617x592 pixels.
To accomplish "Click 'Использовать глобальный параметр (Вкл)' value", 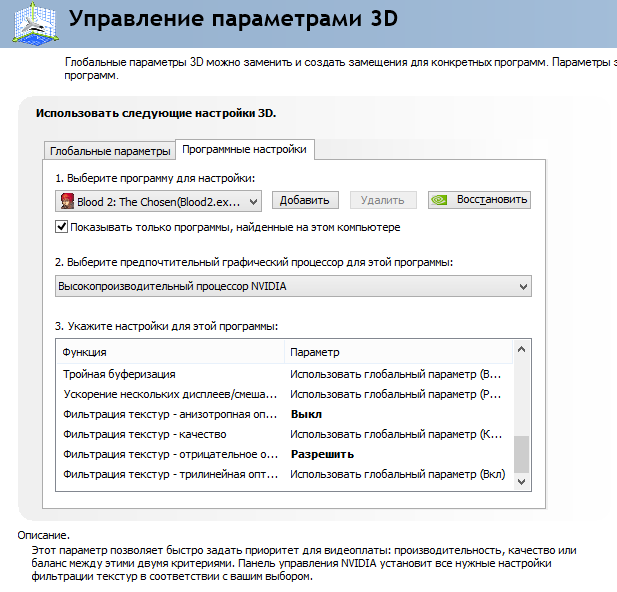I will 398,474.
